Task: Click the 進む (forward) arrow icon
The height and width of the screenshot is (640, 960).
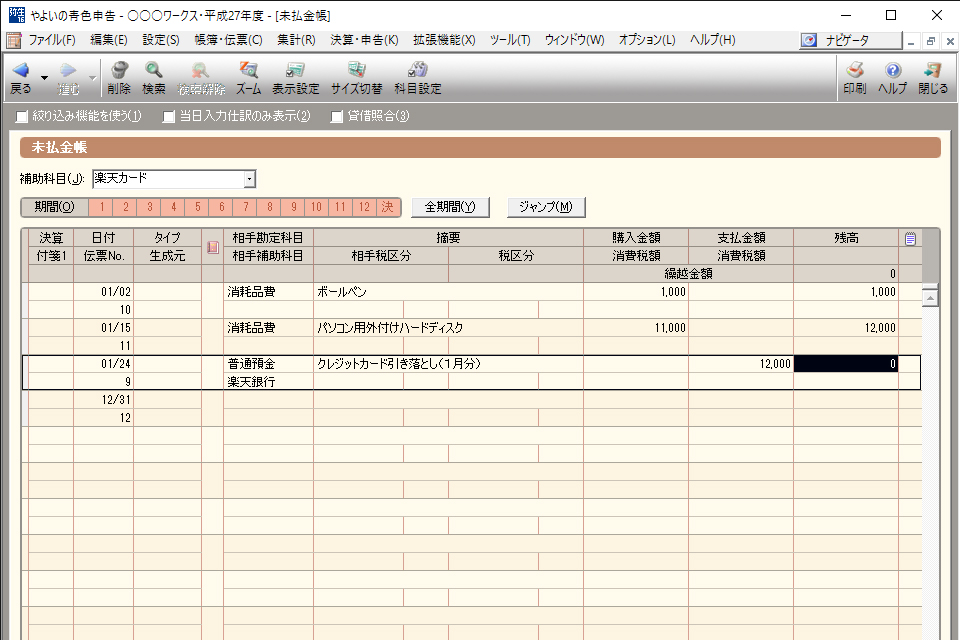Action: pos(69,70)
